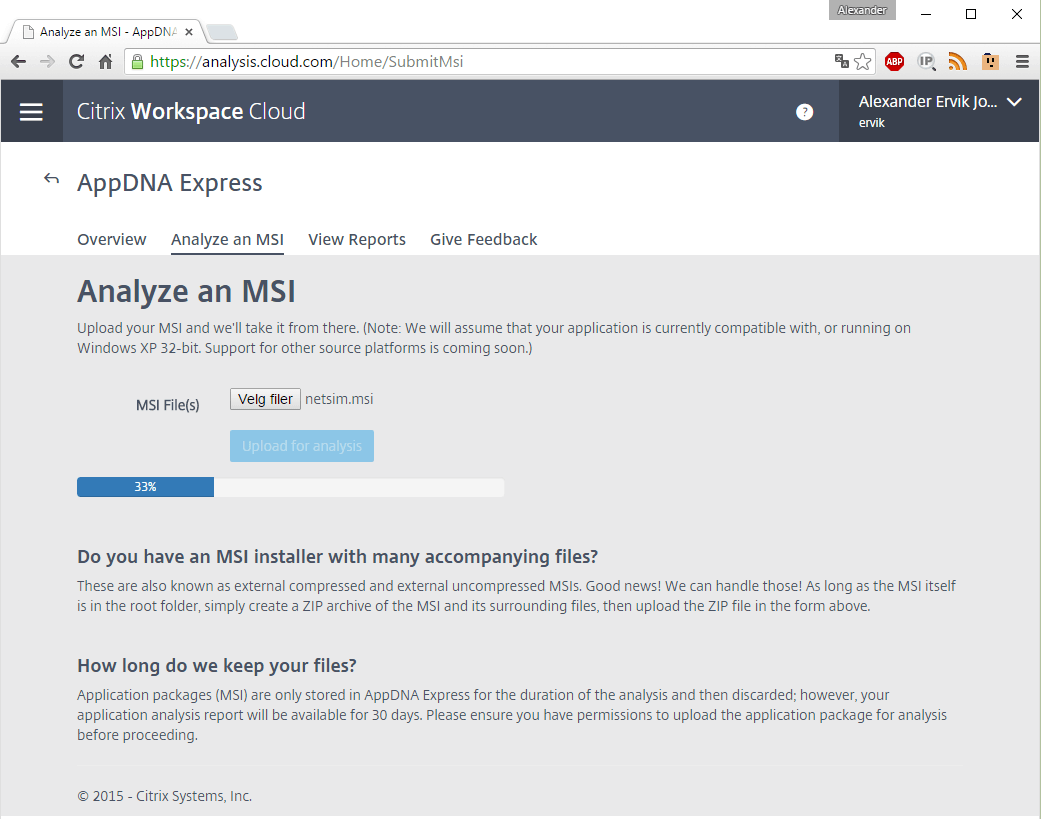Open the Adblock Plus extension icon

894,62
